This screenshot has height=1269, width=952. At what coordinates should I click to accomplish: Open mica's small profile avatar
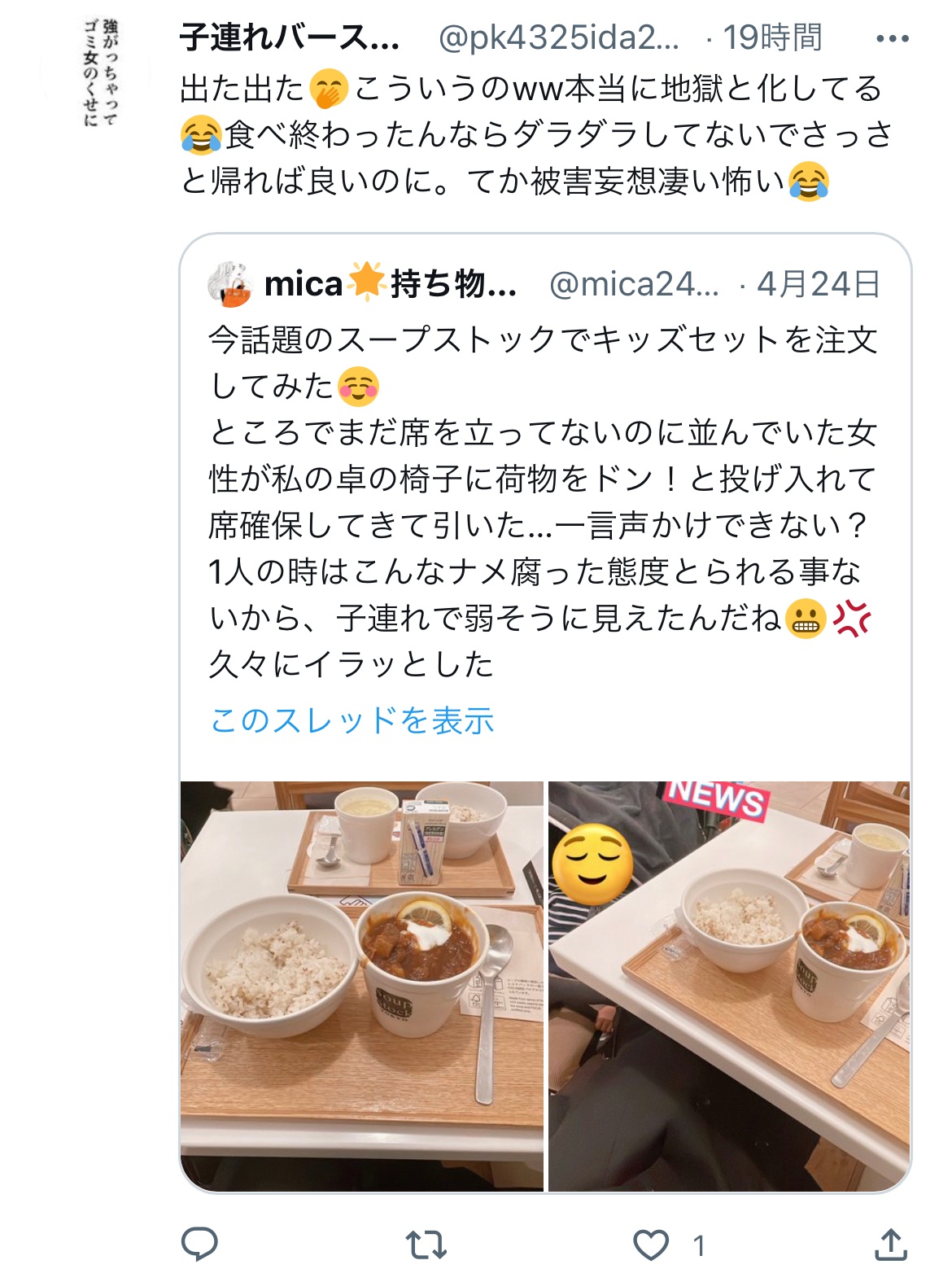pyautogui.click(x=230, y=284)
